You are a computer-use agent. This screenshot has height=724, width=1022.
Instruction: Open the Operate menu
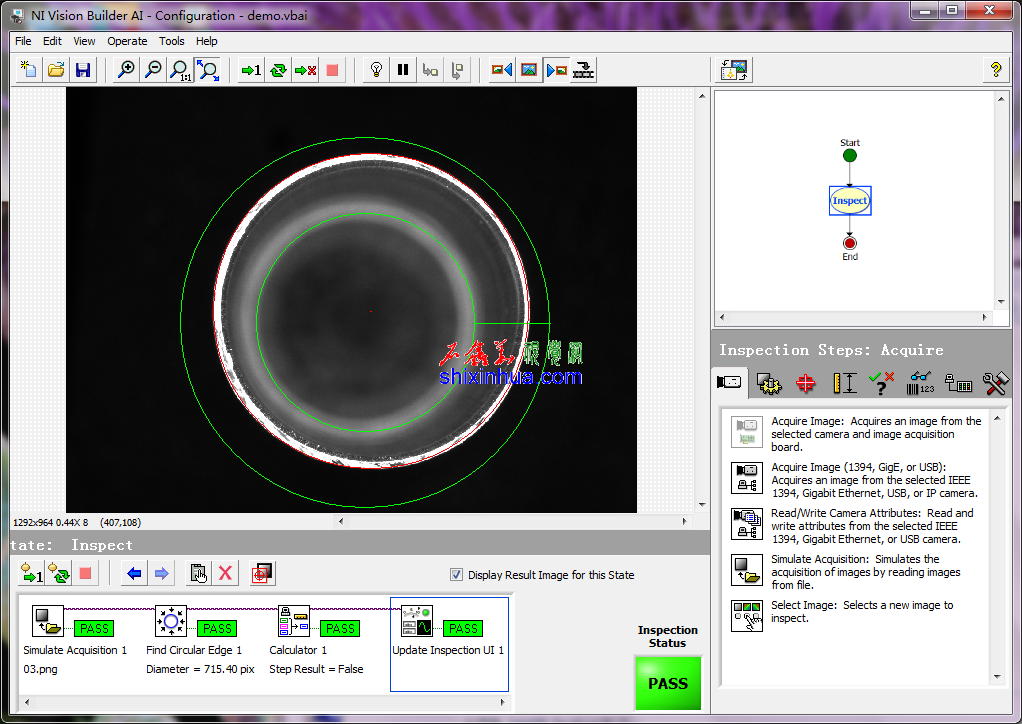click(x=127, y=41)
